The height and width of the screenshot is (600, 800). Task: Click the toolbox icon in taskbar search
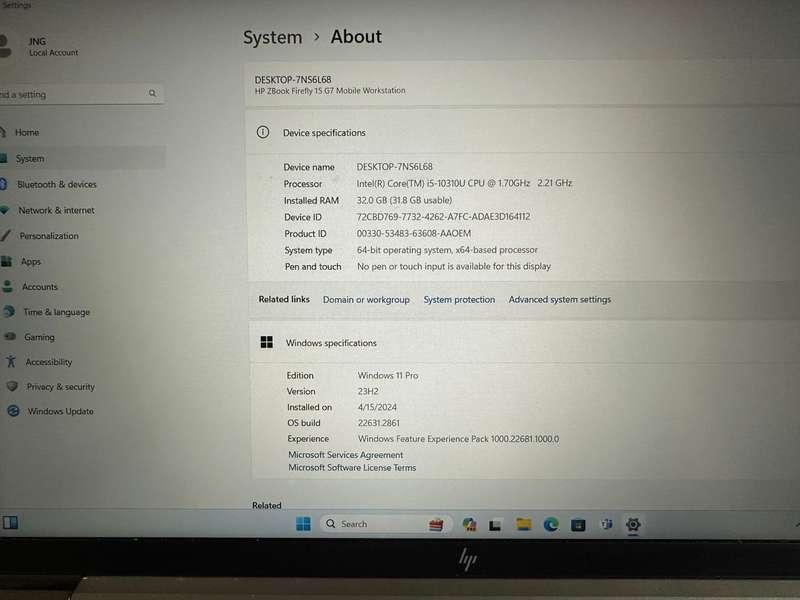tap(436, 524)
